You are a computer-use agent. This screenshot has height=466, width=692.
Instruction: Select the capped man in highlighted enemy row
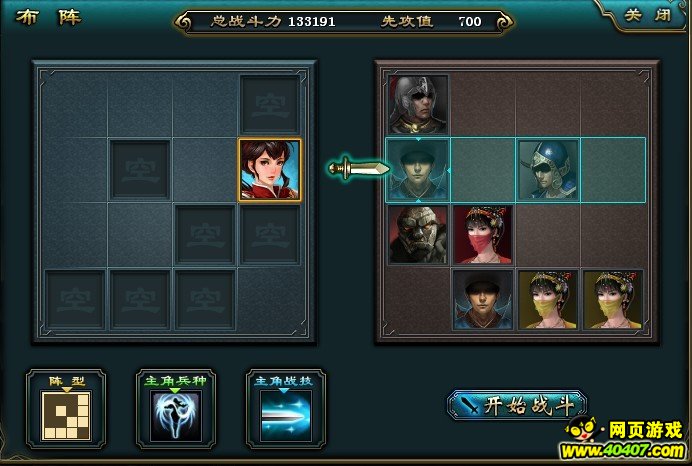418,170
